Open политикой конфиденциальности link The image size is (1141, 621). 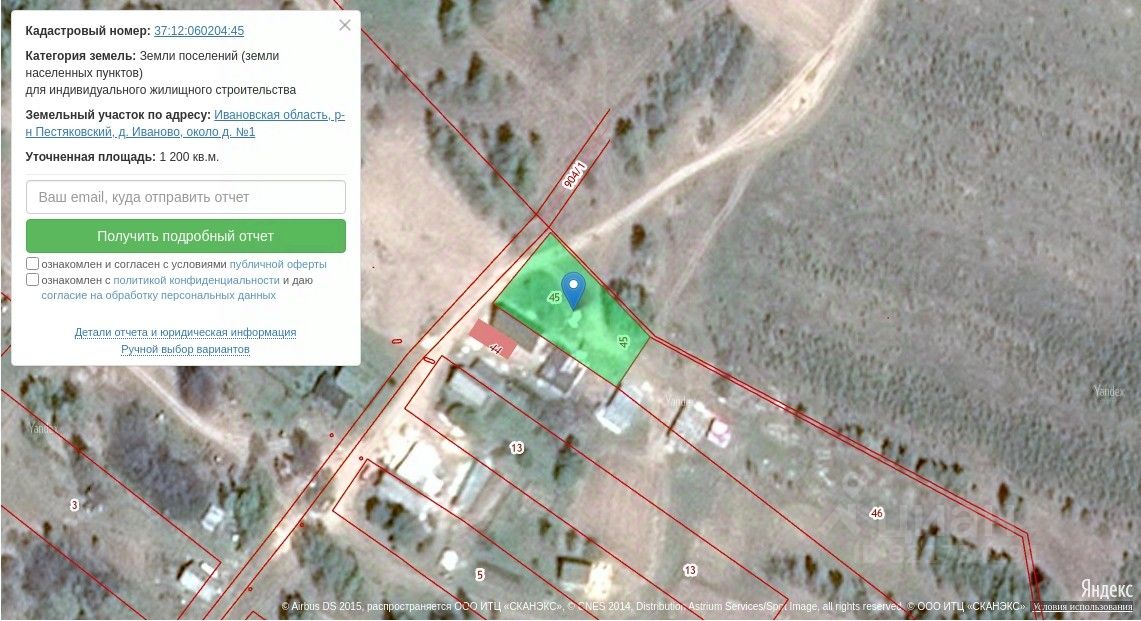[196, 280]
